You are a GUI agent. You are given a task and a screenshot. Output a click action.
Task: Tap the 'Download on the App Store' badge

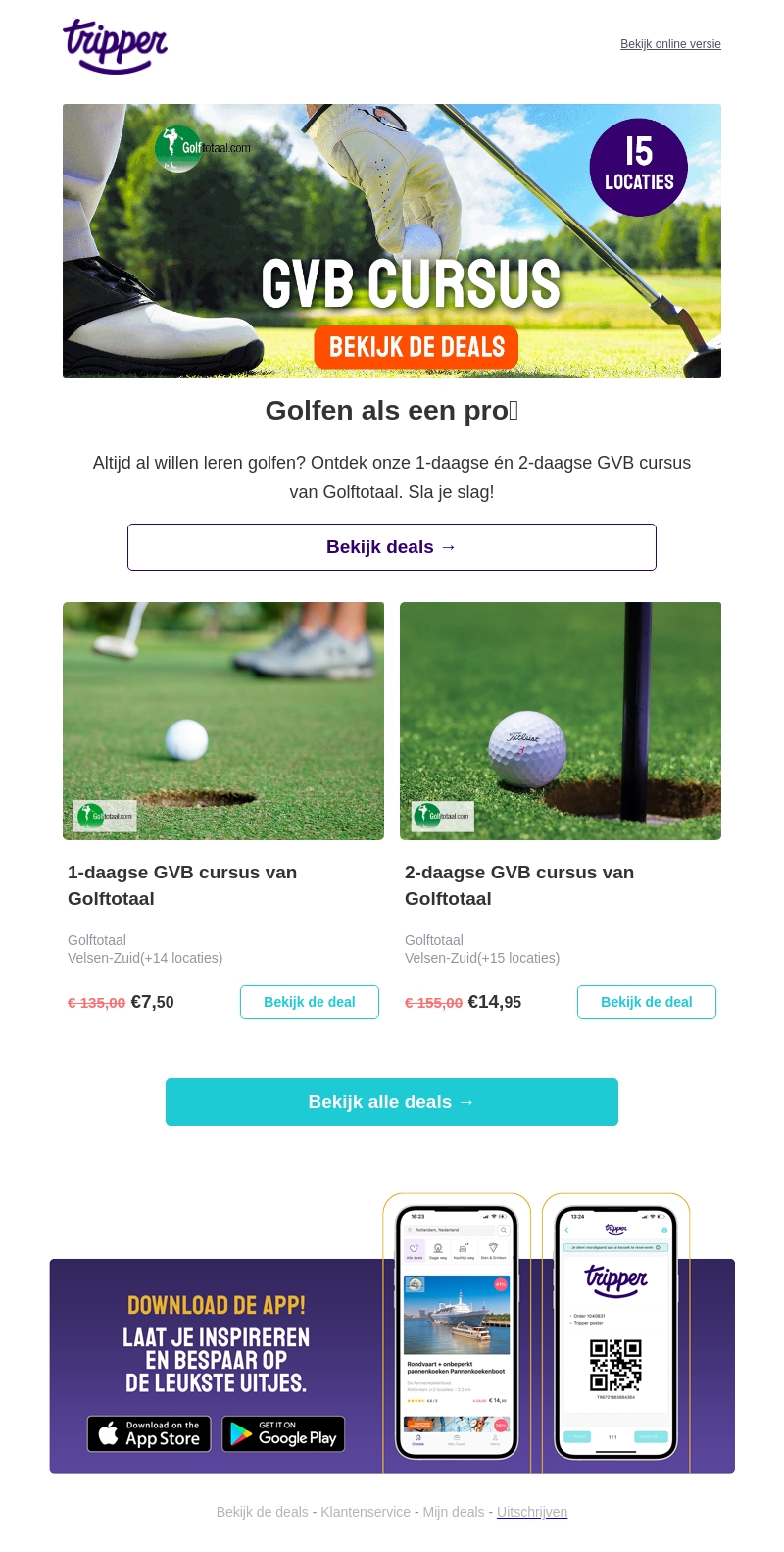[149, 1434]
